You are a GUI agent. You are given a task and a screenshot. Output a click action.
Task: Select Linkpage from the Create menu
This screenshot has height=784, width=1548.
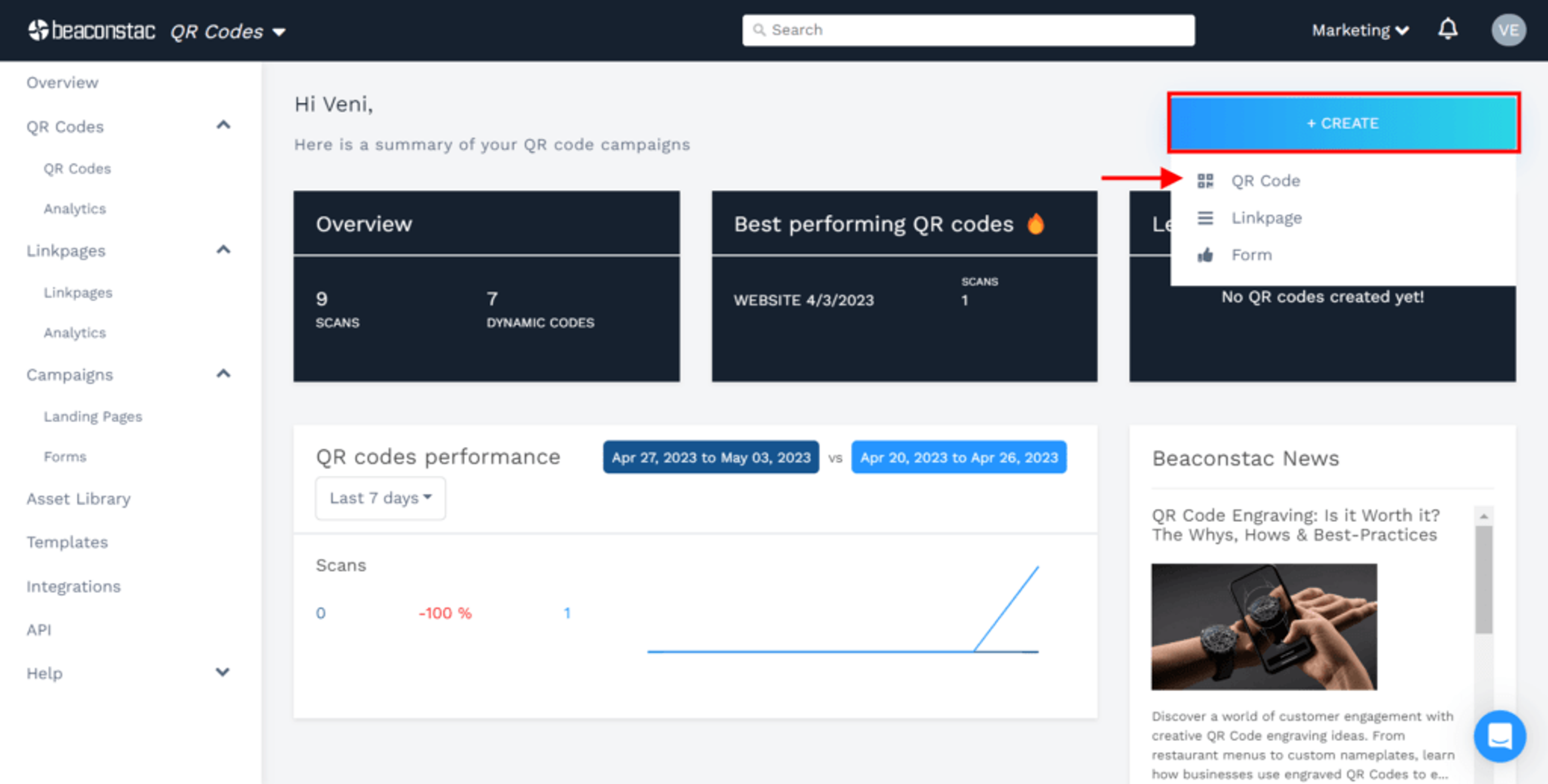click(1266, 218)
